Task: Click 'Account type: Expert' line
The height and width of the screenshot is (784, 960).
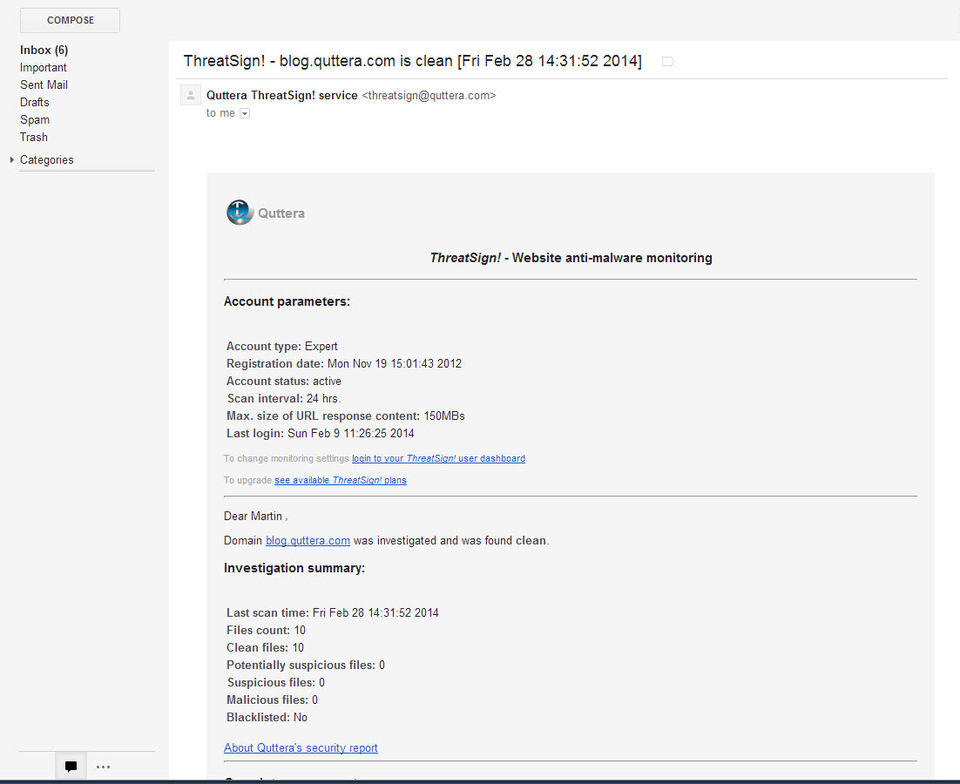Action: click(x=282, y=346)
